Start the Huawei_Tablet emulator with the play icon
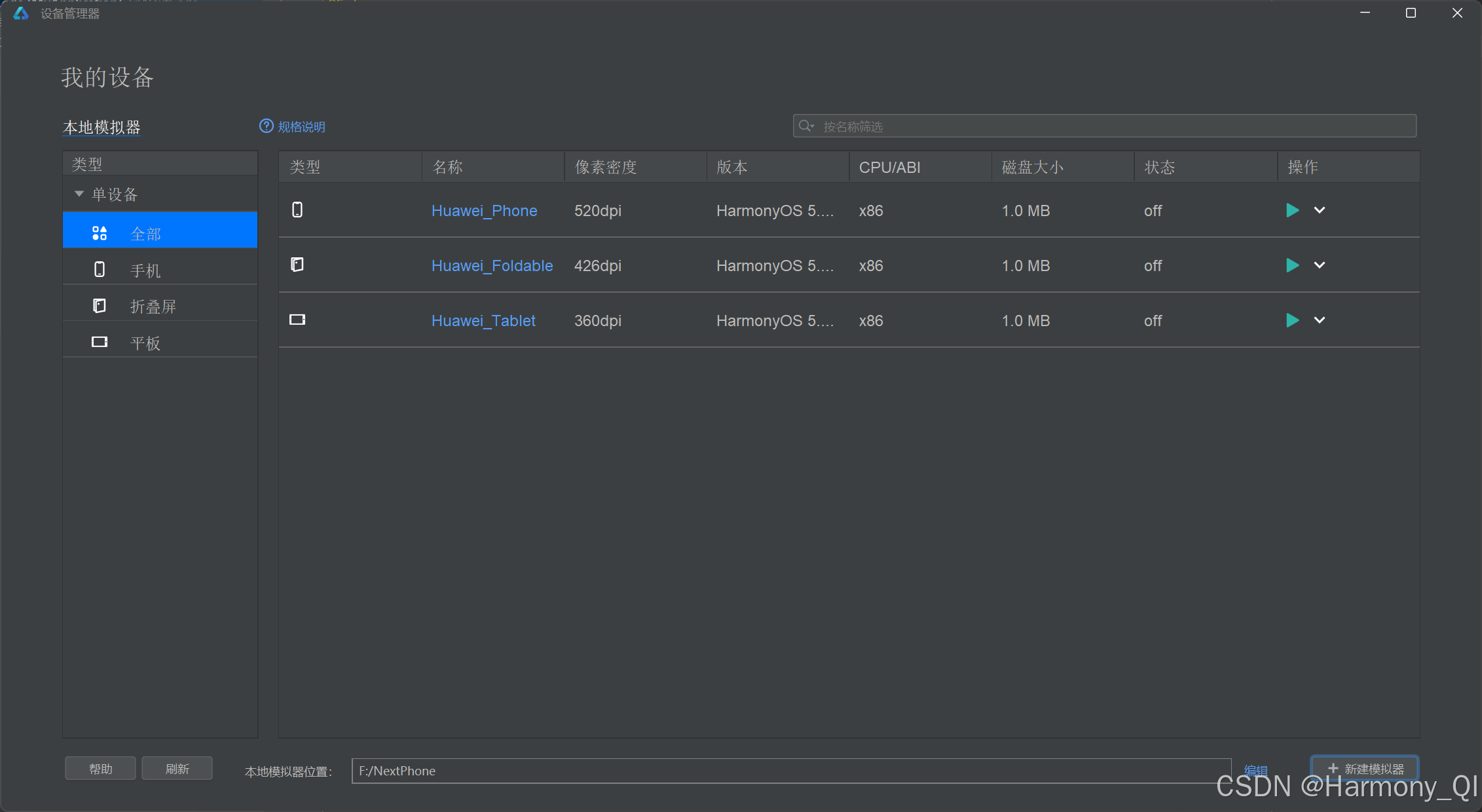Viewport: 1482px width, 812px height. [1292, 320]
